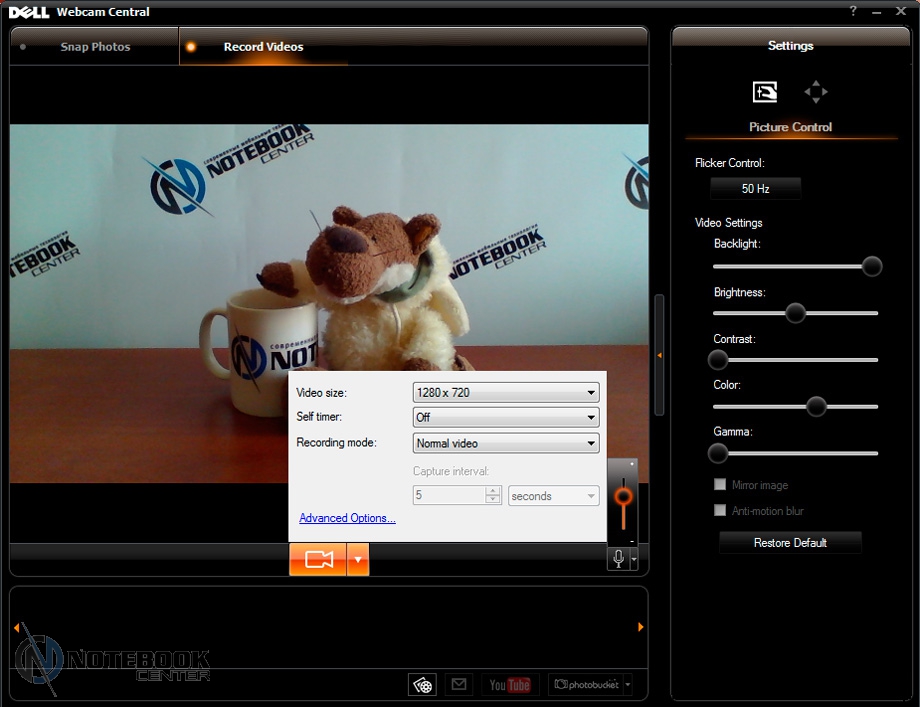Screen dimensions: 920x707
Task: Expand the Video size dropdown
Action: pos(506,392)
